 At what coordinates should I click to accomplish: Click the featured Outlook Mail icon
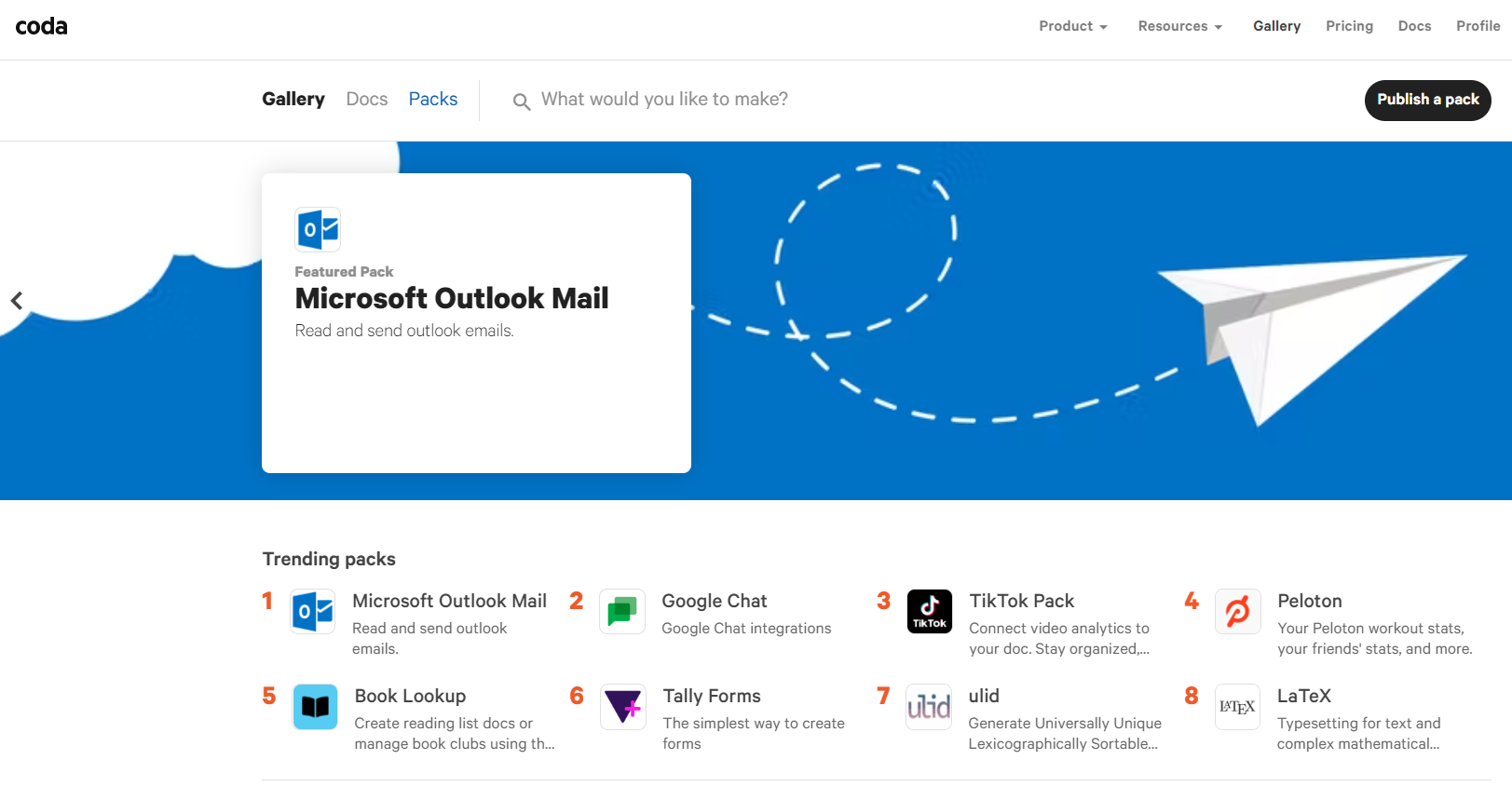point(318,229)
